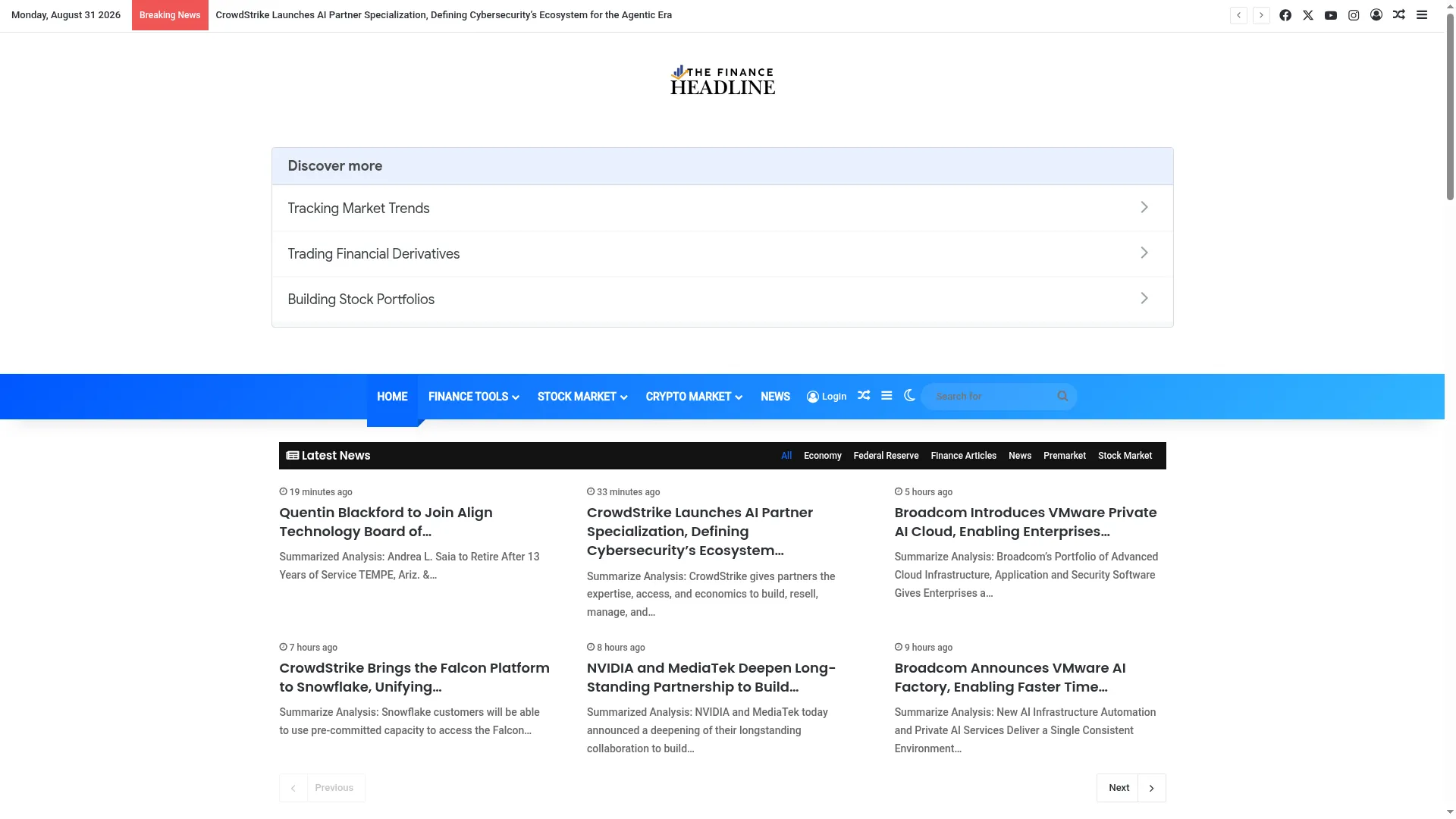Click the page vertical scrollbar thumb

coord(1450,106)
